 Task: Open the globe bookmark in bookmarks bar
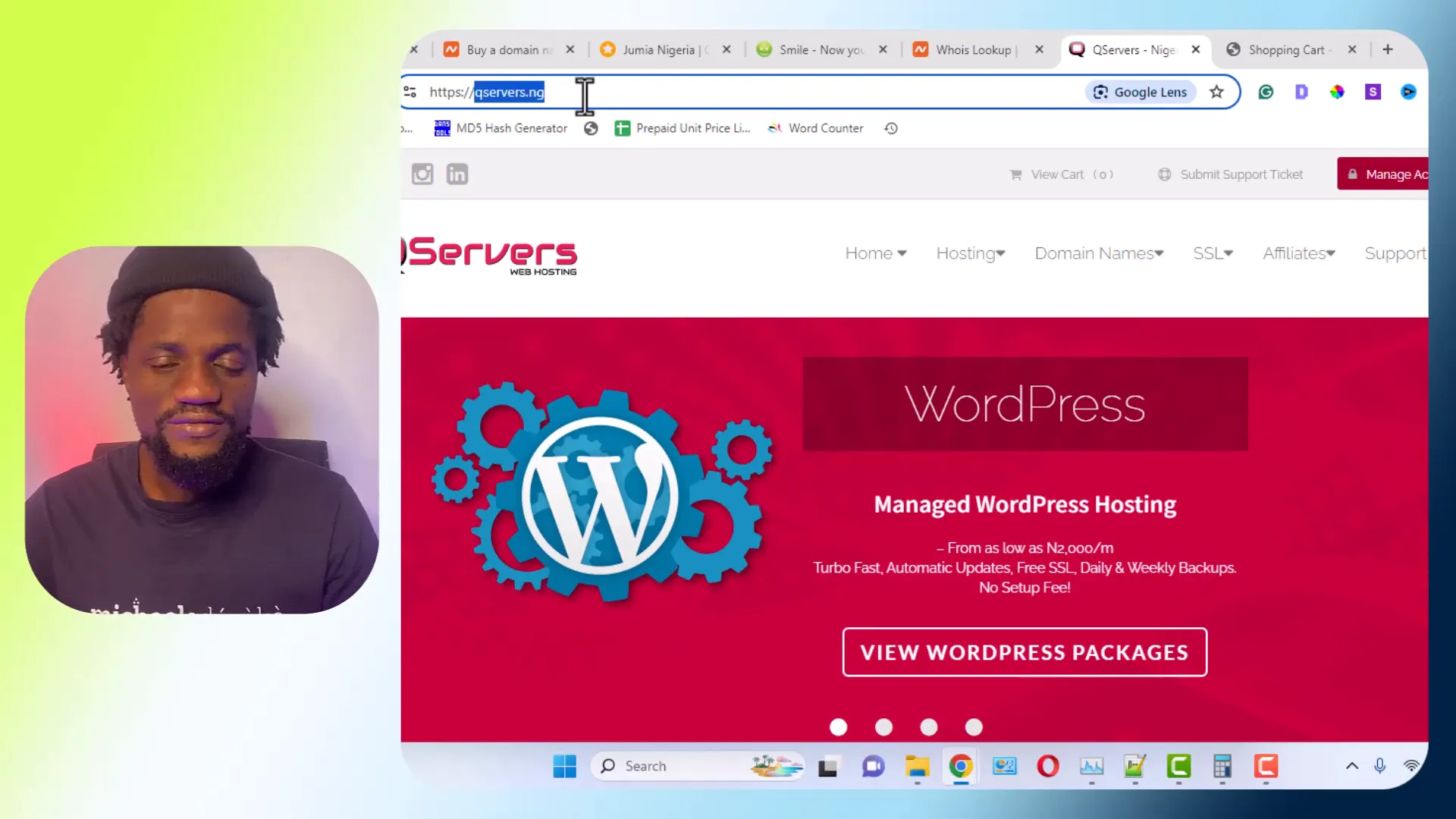point(591,128)
